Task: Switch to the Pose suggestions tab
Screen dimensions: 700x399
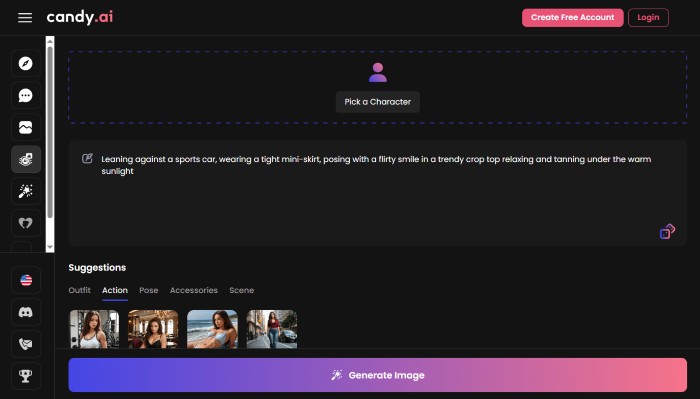Action: point(149,290)
